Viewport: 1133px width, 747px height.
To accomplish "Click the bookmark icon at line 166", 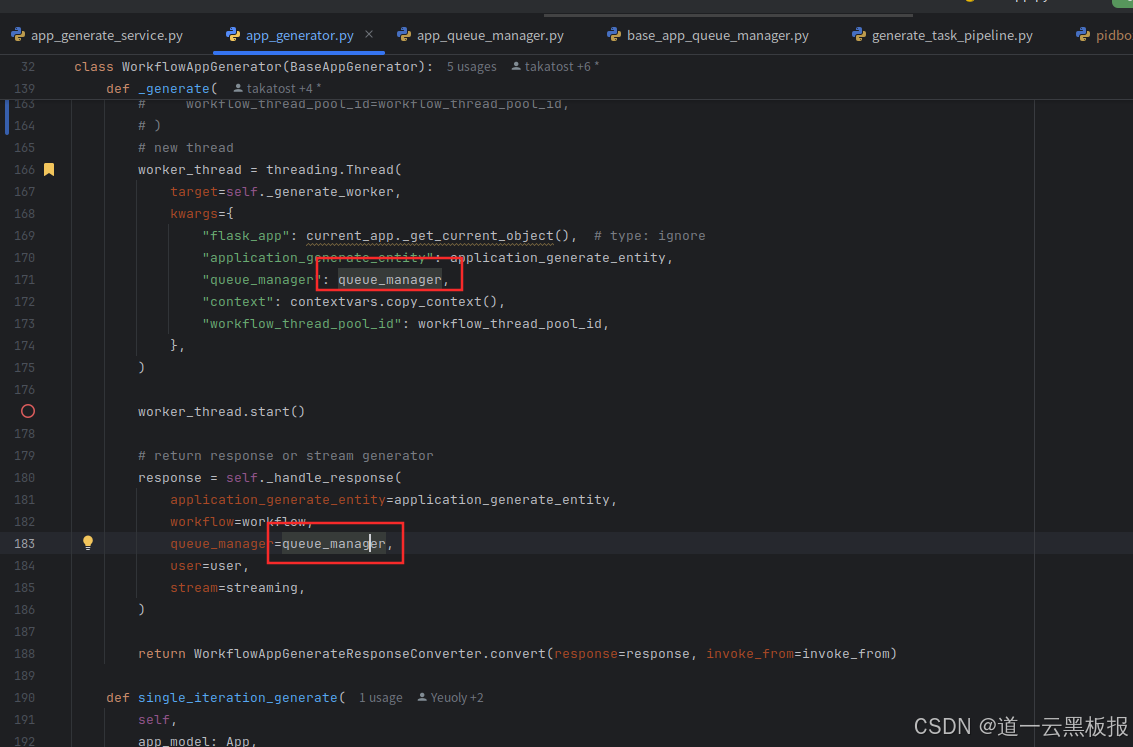I will (48, 169).
